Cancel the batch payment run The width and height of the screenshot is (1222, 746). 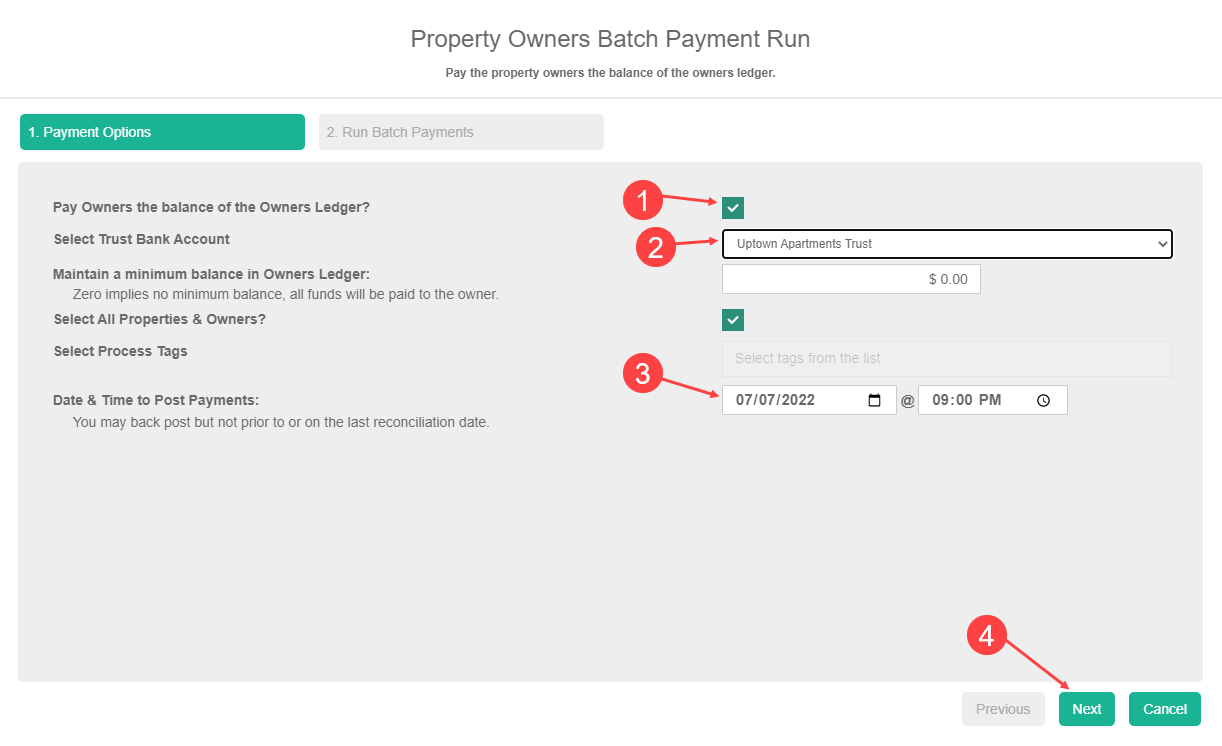tap(1164, 709)
